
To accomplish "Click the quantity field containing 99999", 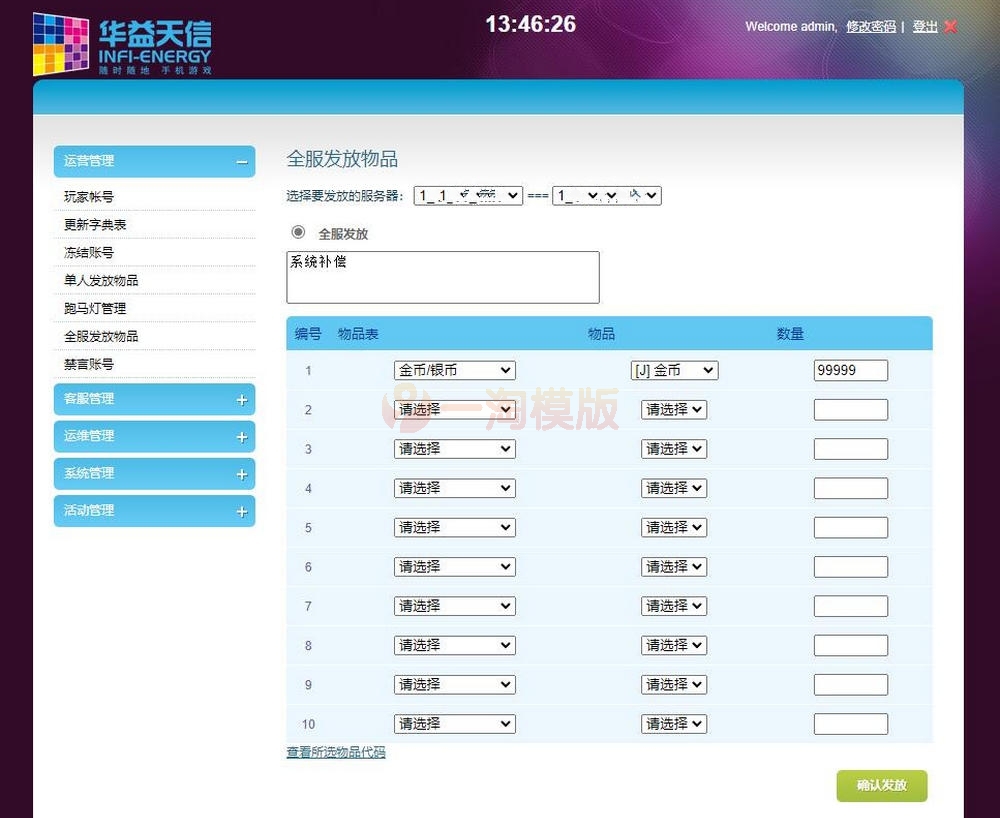I will pyautogui.click(x=850, y=369).
